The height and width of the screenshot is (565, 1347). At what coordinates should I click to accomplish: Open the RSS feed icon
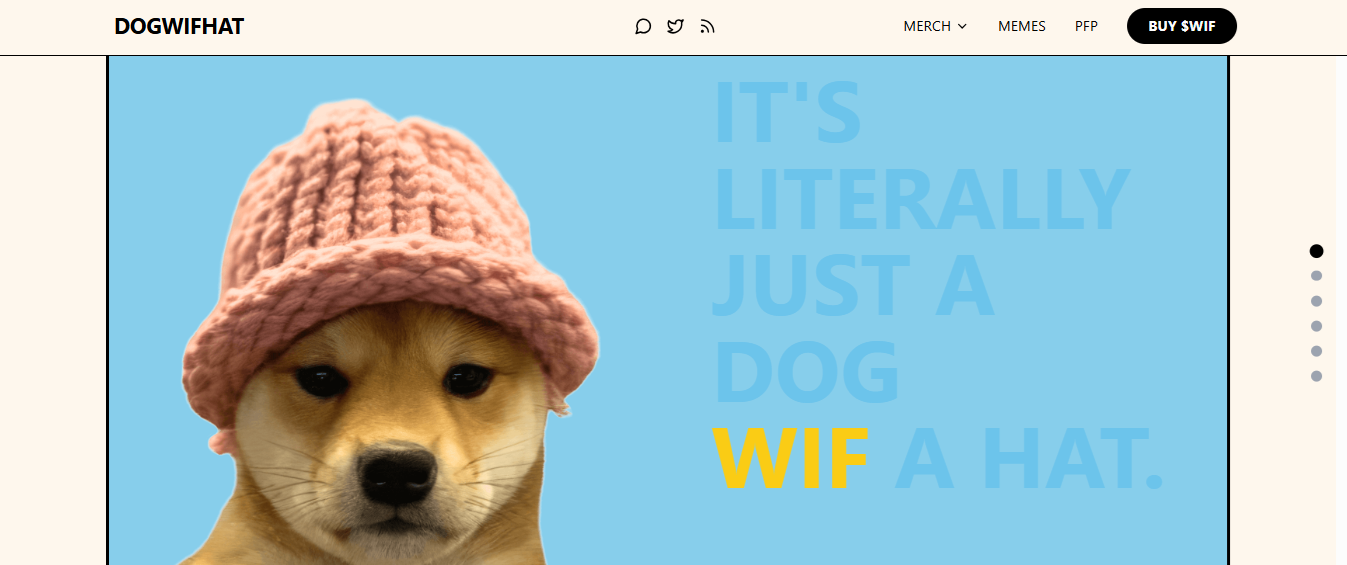707,26
